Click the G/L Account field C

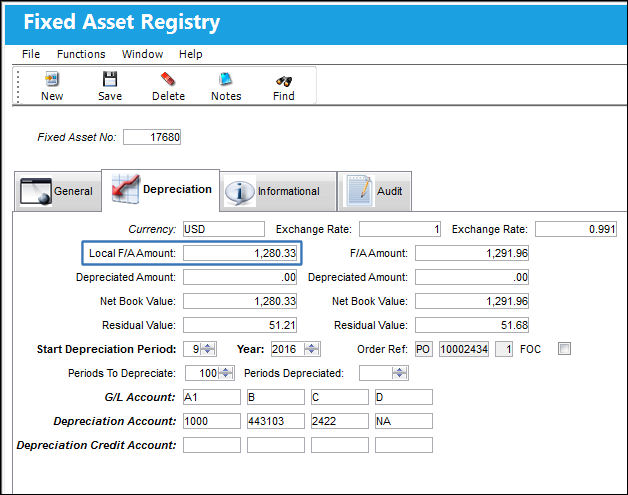[340, 397]
